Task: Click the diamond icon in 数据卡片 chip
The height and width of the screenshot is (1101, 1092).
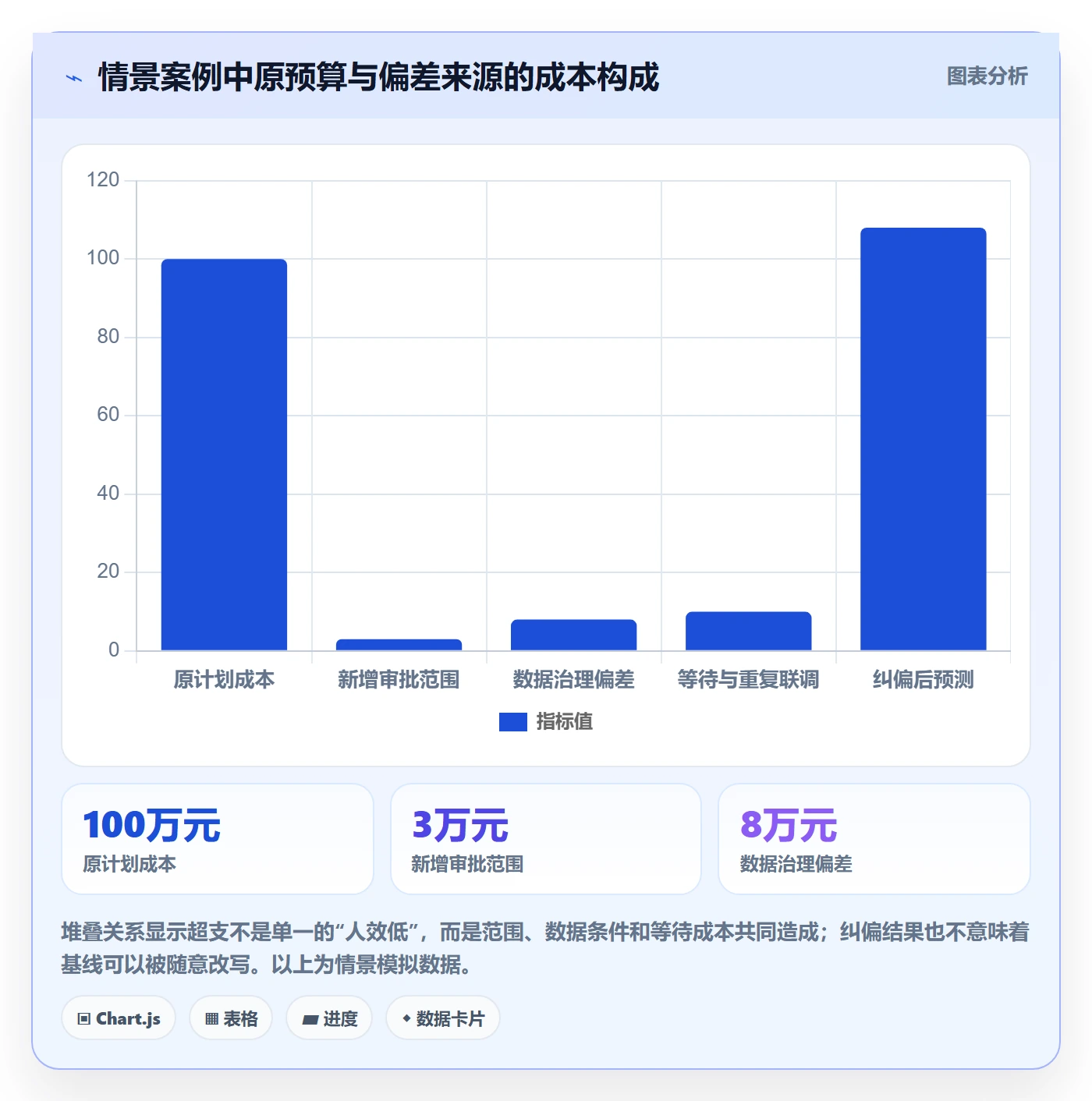Action: click(x=406, y=1018)
